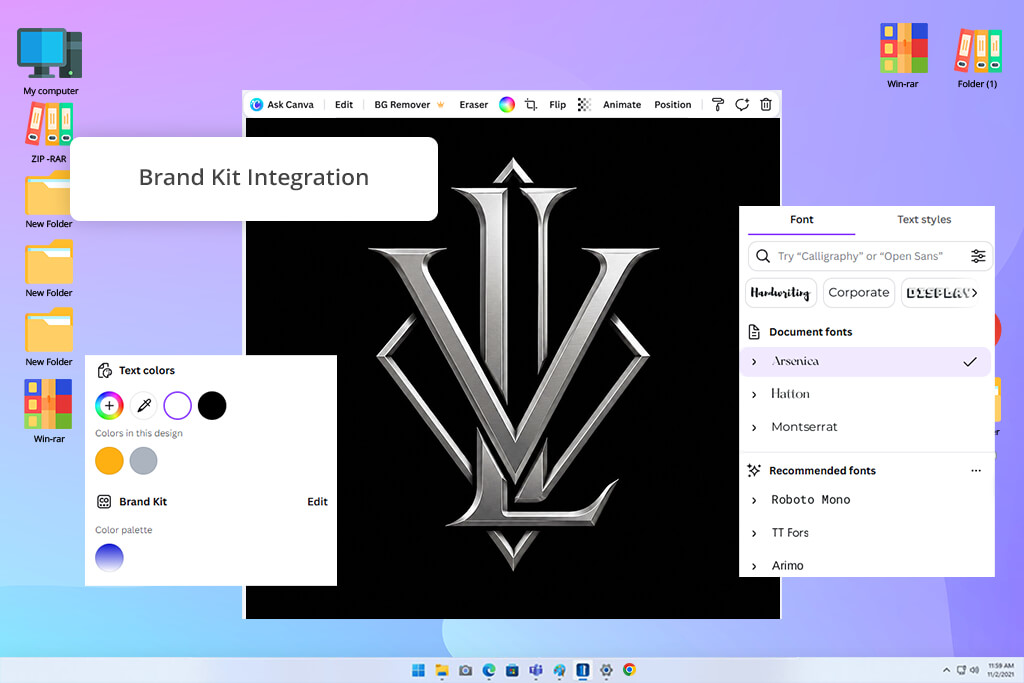Show hidden system tray icons
The width and height of the screenshot is (1024, 683).
point(946,671)
